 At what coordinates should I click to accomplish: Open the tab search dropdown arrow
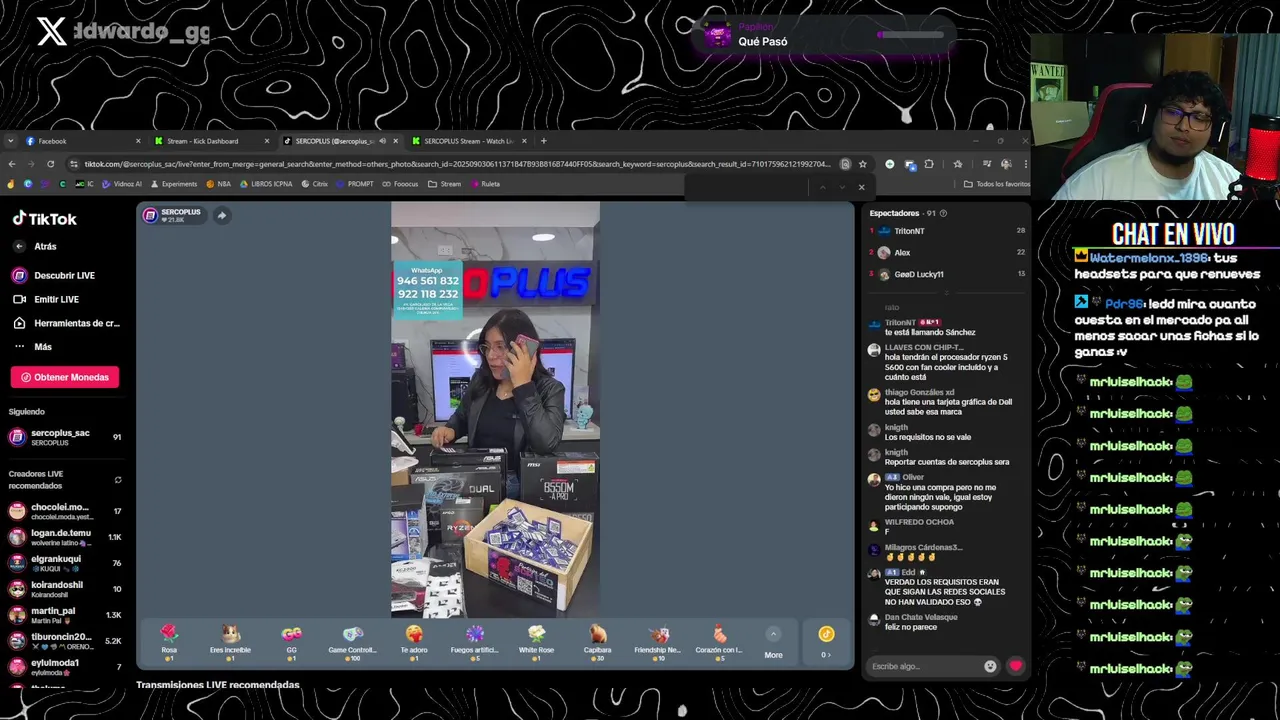tap(10, 141)
